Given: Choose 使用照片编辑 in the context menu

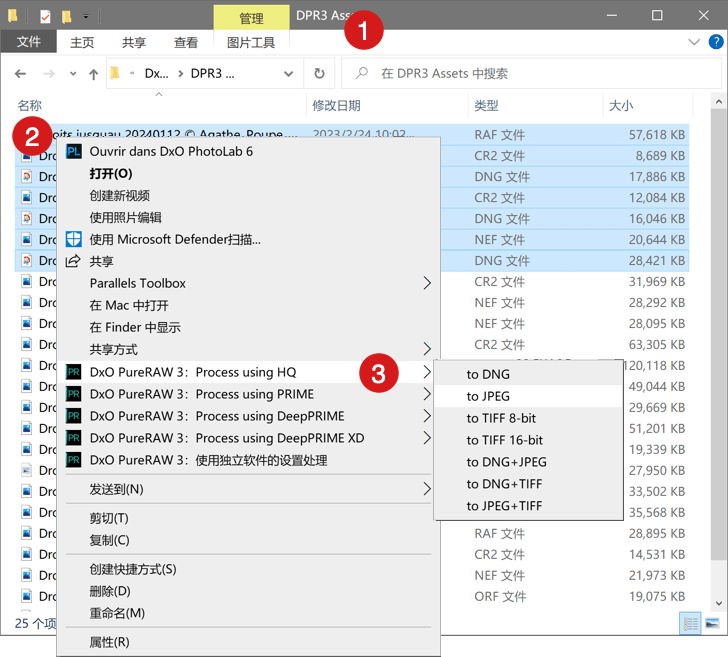Looking at the screenshot, I should click(x=249, y=217).
